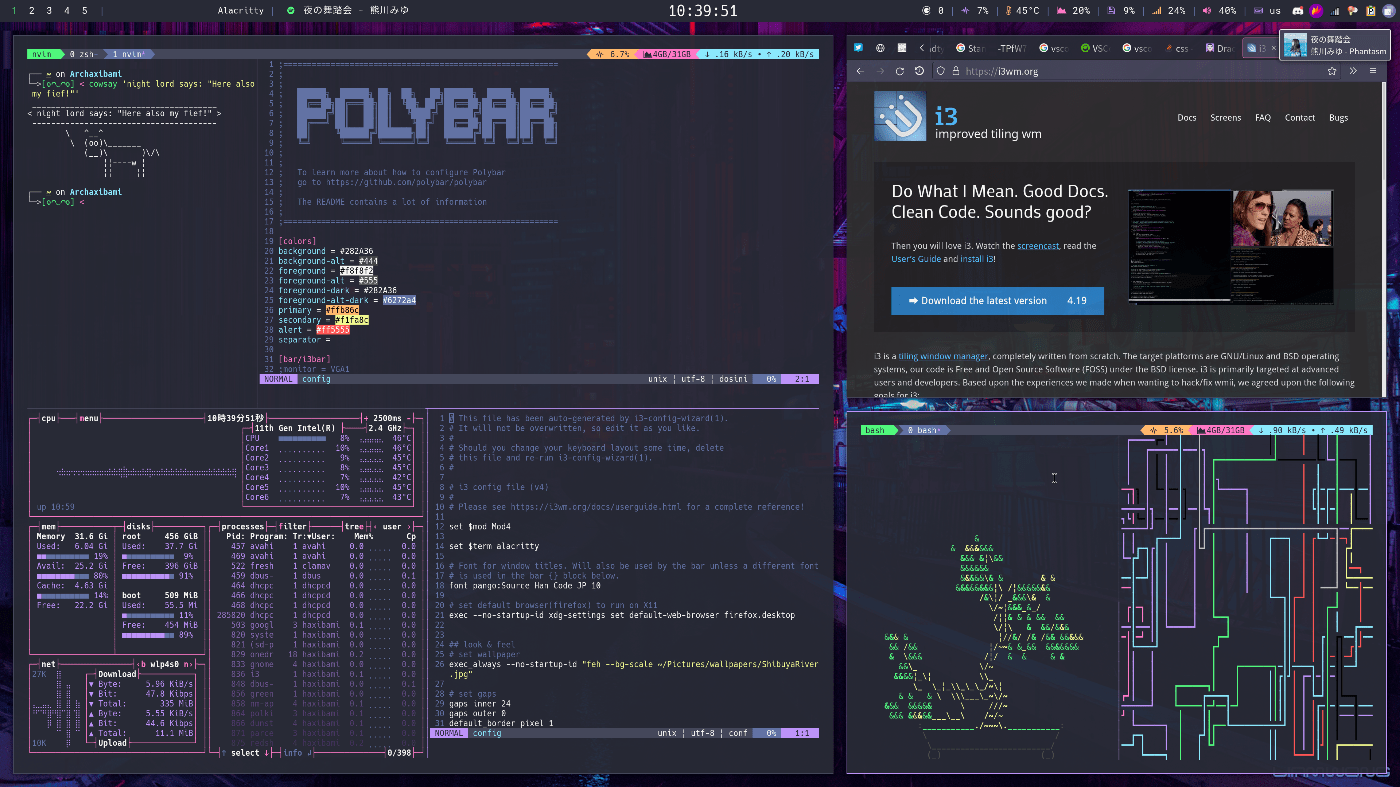Toggle the padlock site security icon
Screen dimensions: 1400x787
tap(956, 71)
